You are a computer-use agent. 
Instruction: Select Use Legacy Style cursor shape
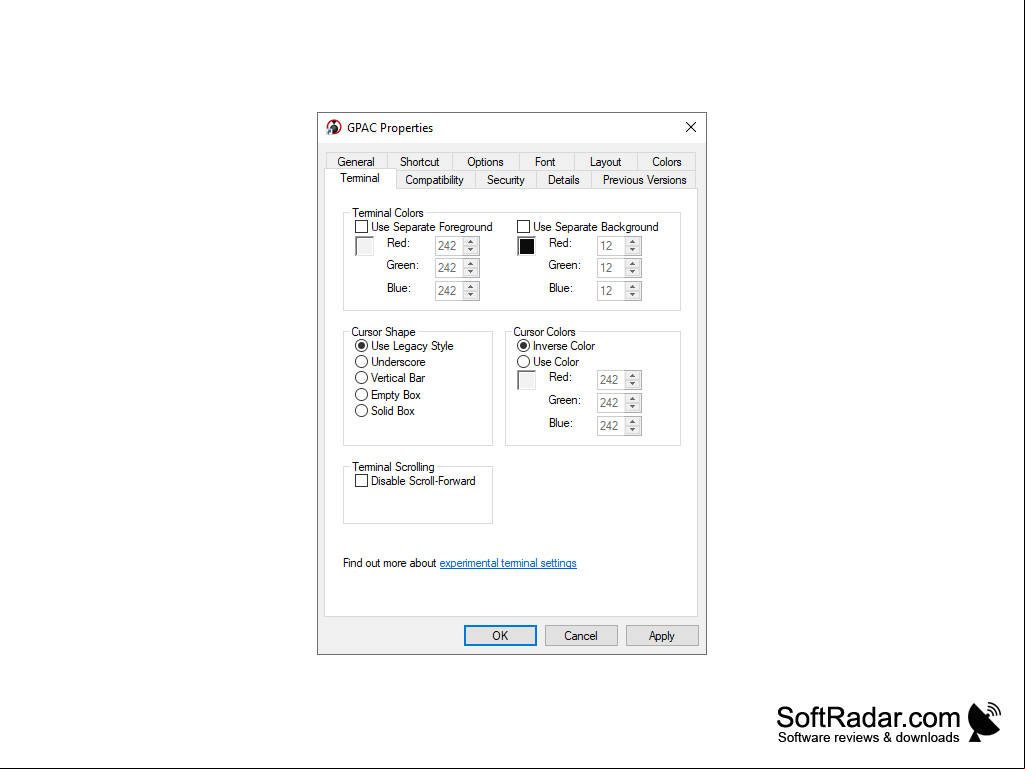coord(361,345)
